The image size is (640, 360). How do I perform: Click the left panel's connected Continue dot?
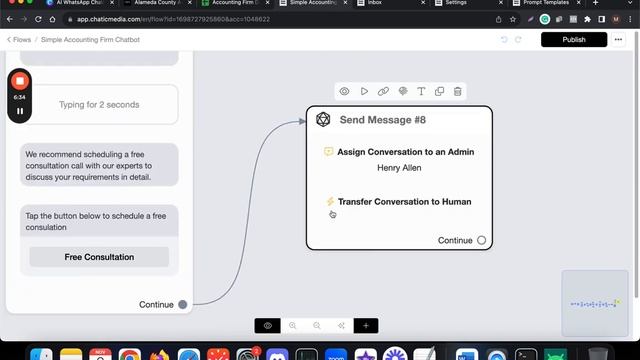[x=182, y=304]
